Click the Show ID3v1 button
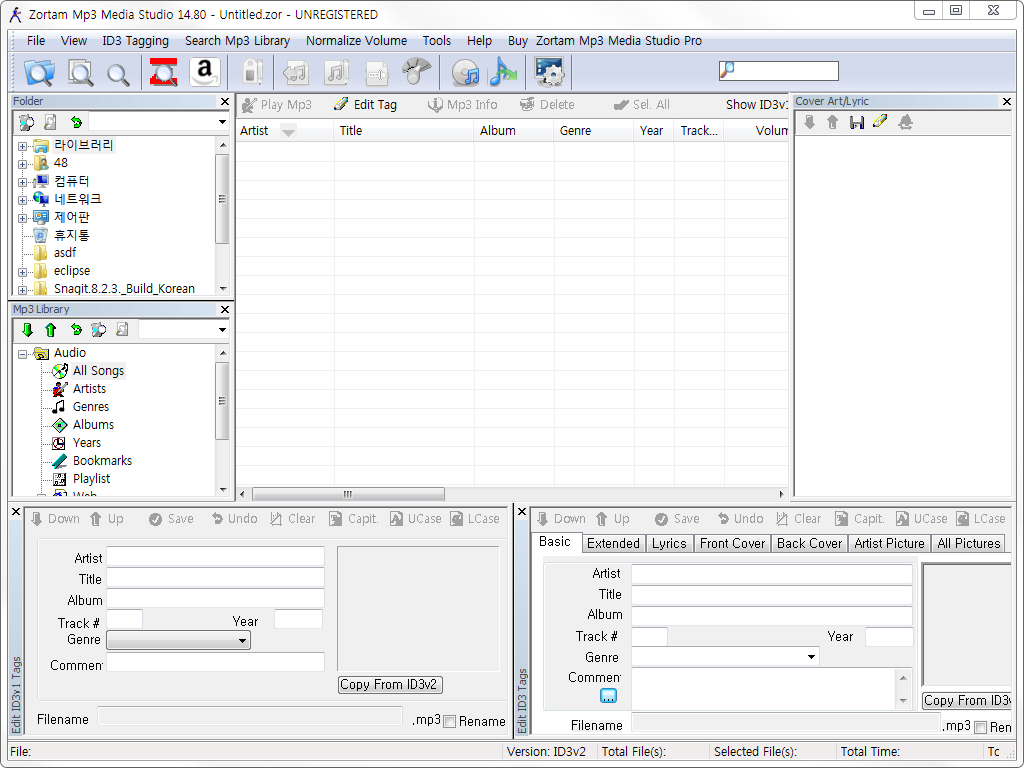This screenshot has height=768, width=1024. pyautogui.click(x=756, y=104)
